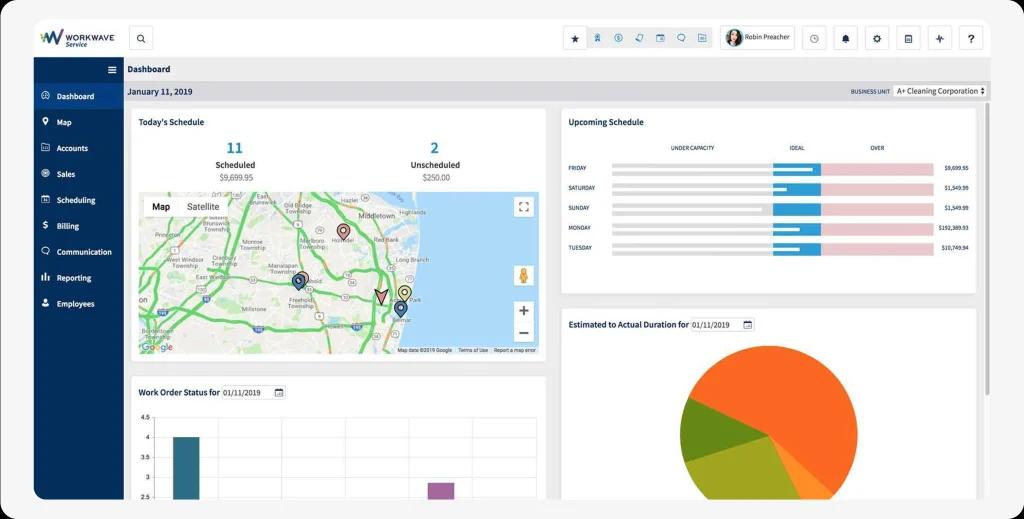
Task: Open Billing from the sidebar
Action: click(68, 226)
